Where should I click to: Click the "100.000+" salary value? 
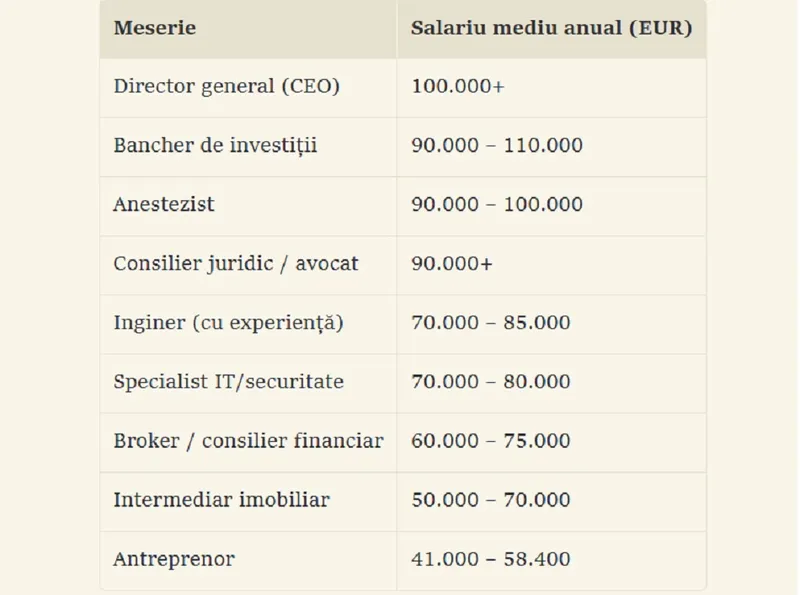(x=458, y=87)
